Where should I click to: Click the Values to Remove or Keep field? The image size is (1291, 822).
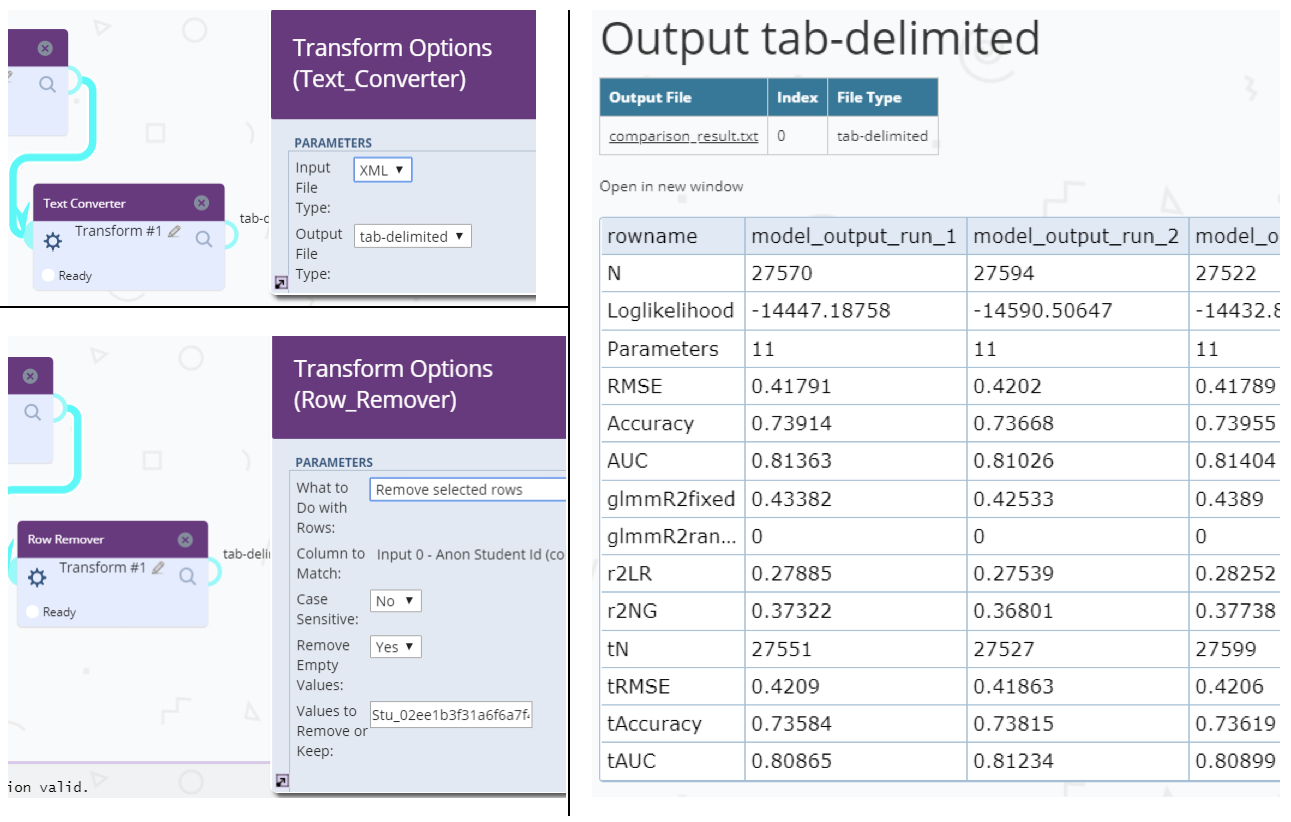point(450,715)
